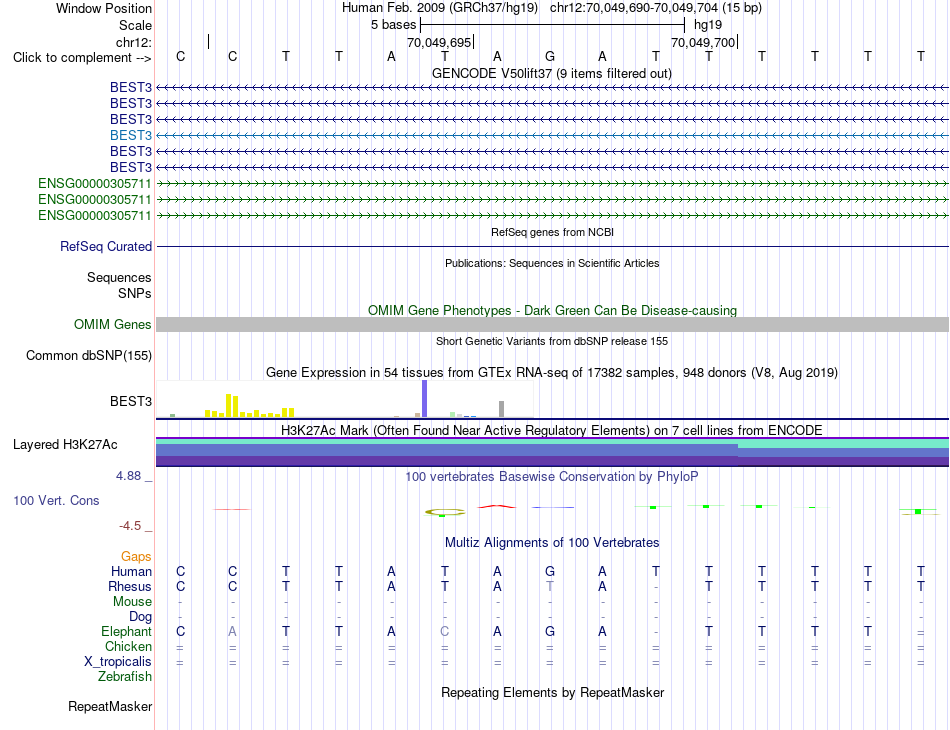The height and width of the screenshot is (730, 950).
Task: Open the RepeatMasker track label
Action: pyautogui.click(x=110, y=706)
